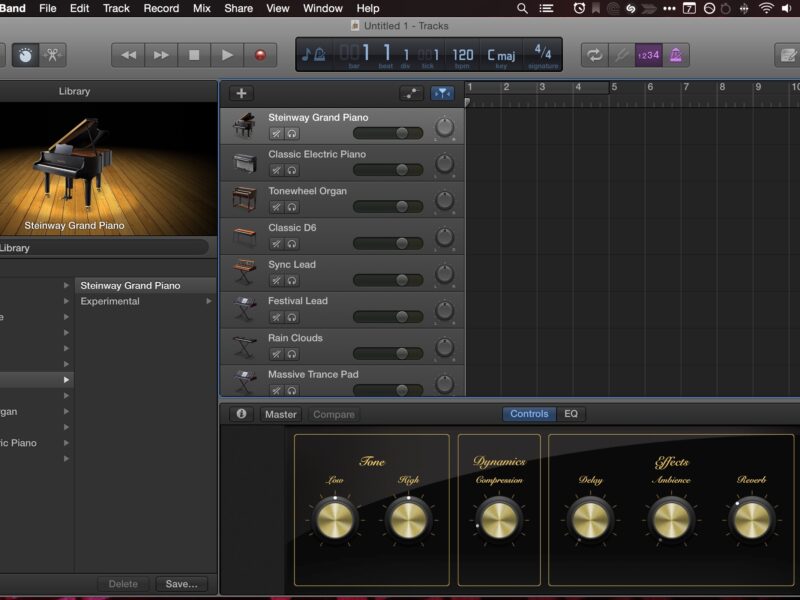
Task: Enable the cycle loop button
Action: (594, 55)
